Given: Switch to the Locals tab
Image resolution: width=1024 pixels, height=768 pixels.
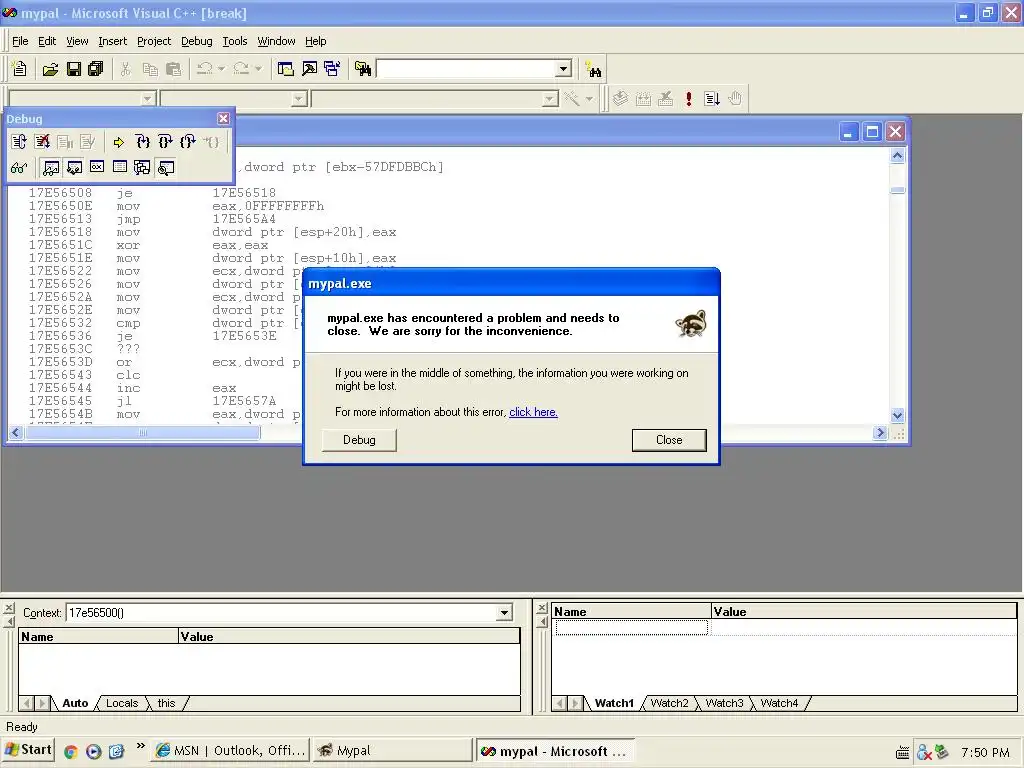Looking at the screenshot, I should pyautogui.click(x=121, y=703).
